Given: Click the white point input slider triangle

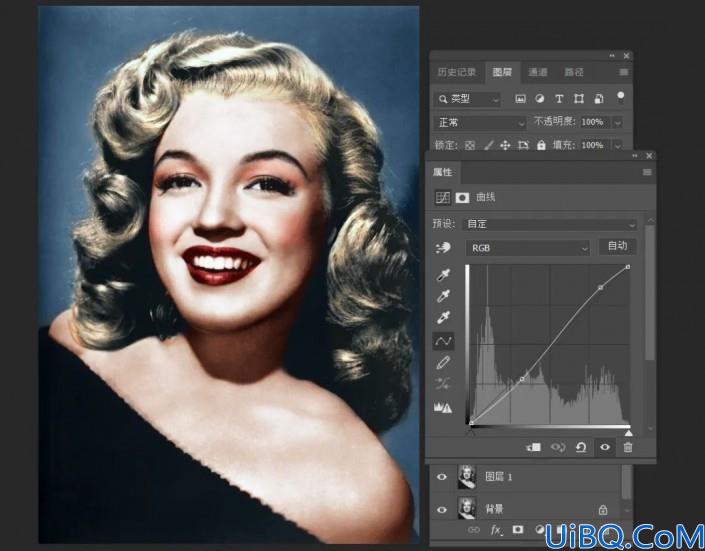Looking at the screenshot, I should 629,433.
